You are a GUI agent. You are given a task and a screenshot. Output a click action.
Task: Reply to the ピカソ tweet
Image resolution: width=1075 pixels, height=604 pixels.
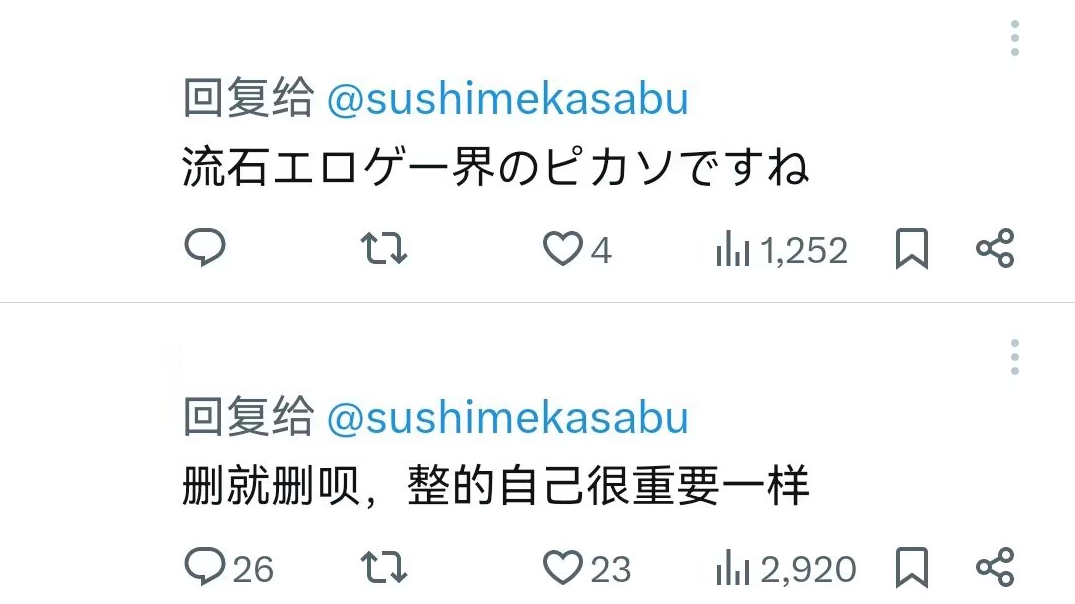pyautogui.click(x=205, y=248)
